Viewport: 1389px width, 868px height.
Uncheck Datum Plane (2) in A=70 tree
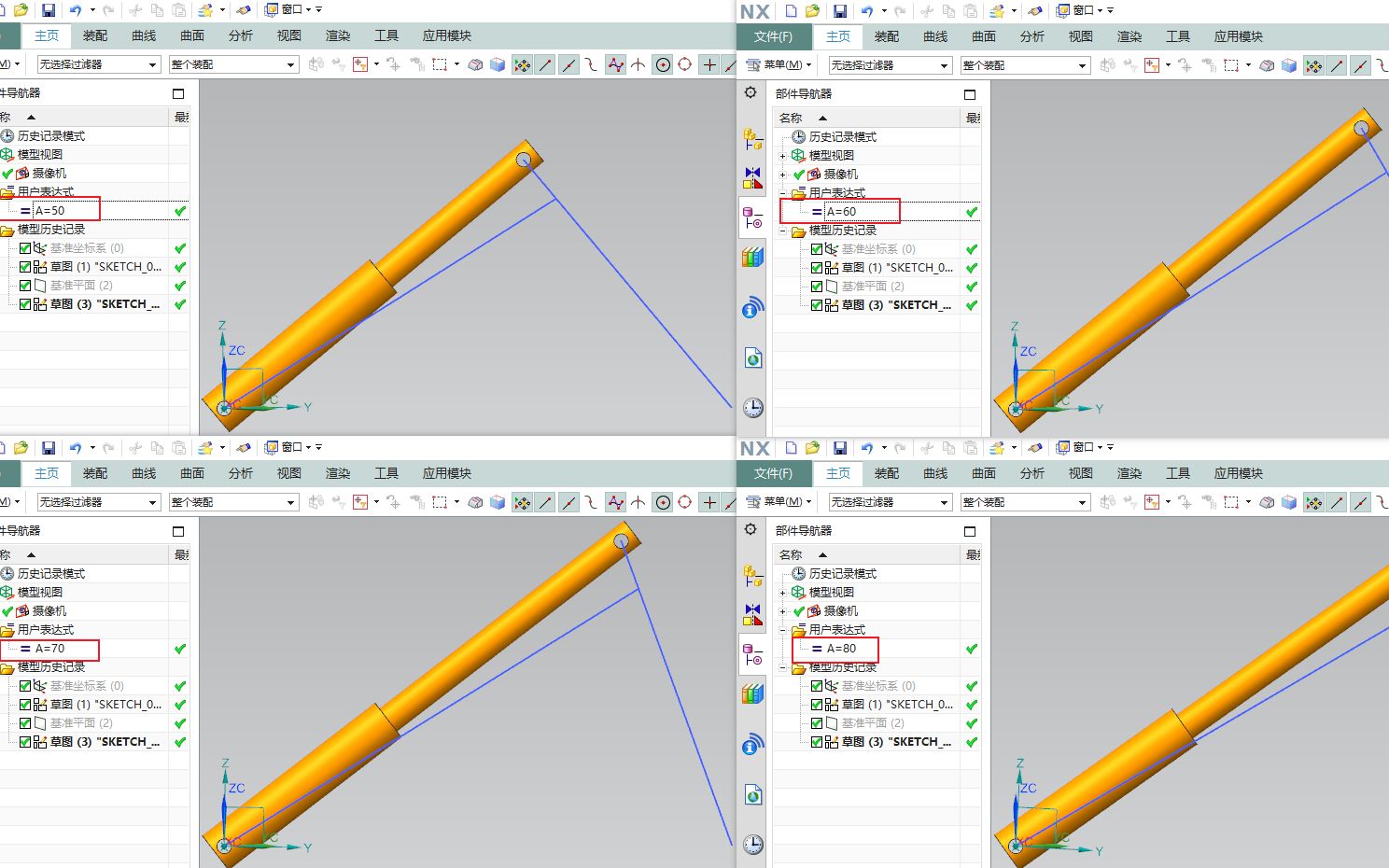click(x=26, y=723)
